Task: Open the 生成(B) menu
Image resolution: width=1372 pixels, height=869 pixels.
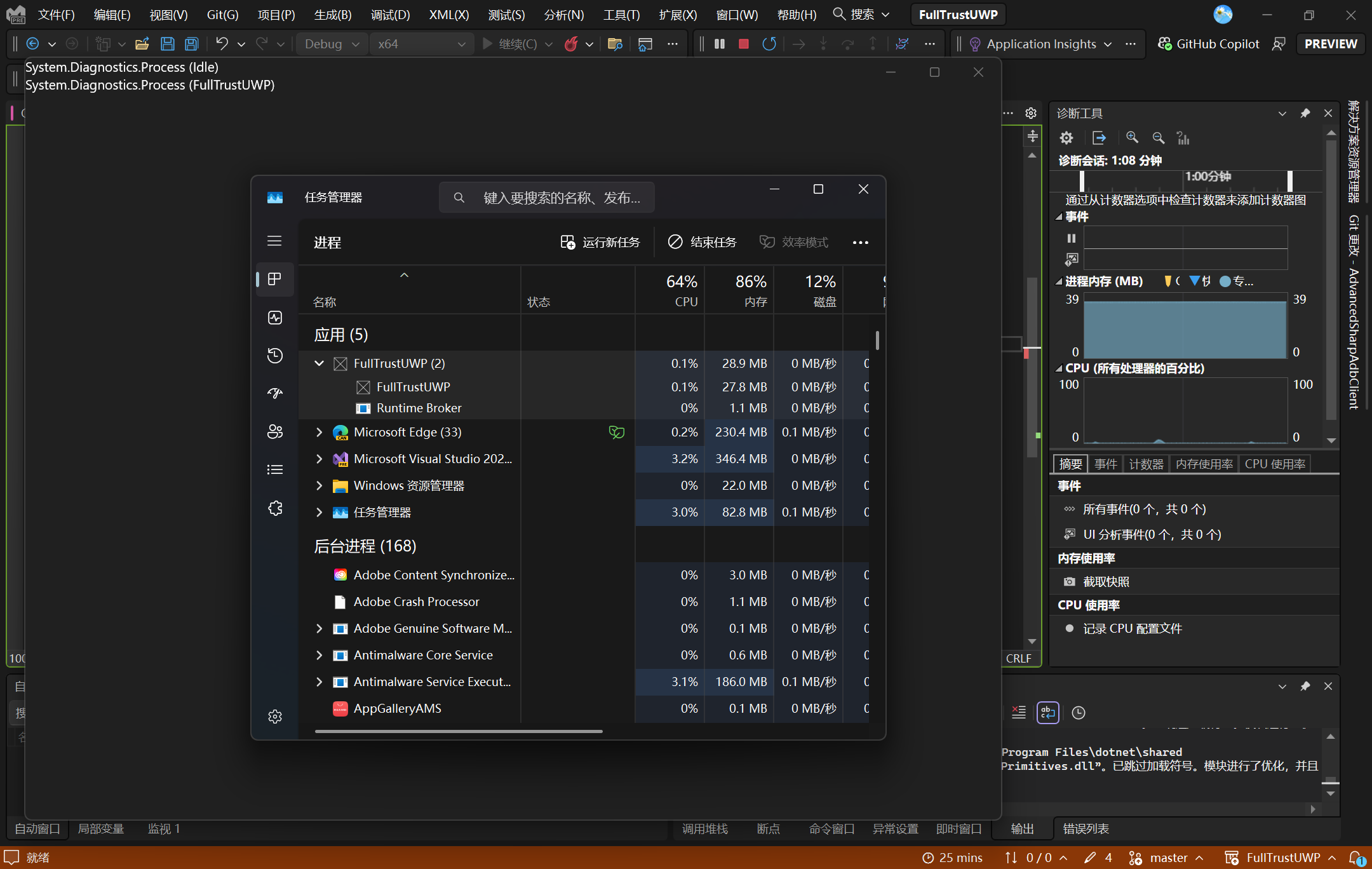Action: [x=333, y=15]
